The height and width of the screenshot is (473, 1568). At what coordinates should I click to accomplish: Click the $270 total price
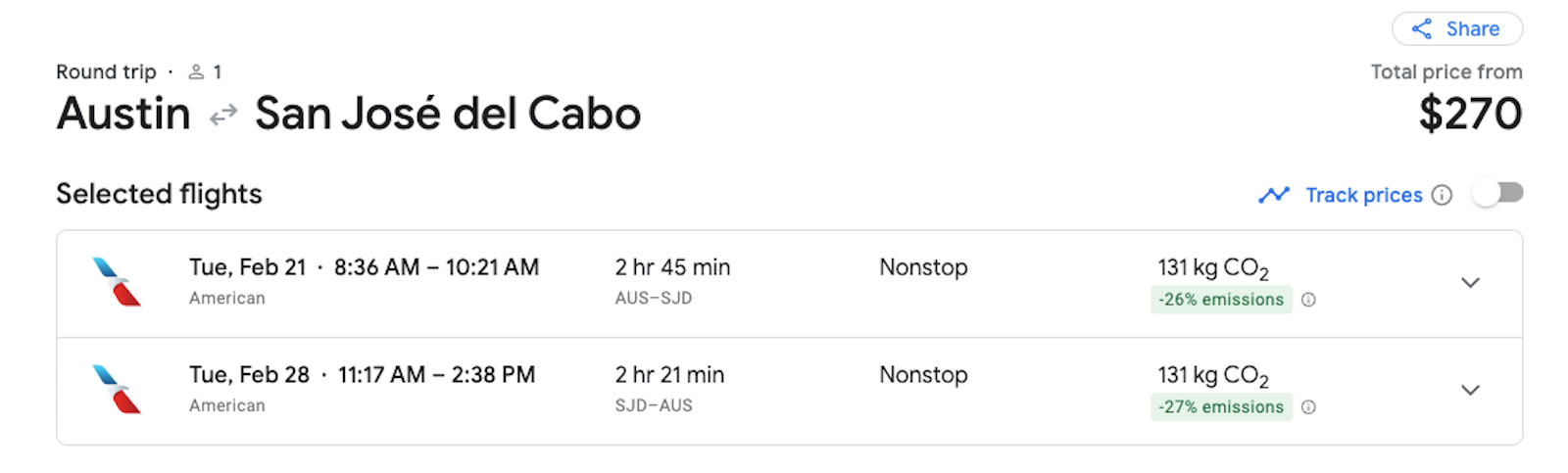1470,114
